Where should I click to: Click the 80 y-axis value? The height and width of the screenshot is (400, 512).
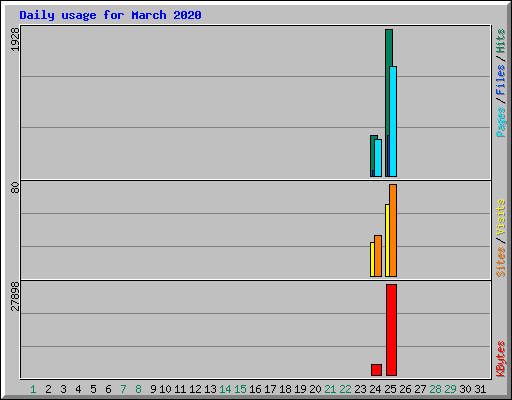(15, 188)
